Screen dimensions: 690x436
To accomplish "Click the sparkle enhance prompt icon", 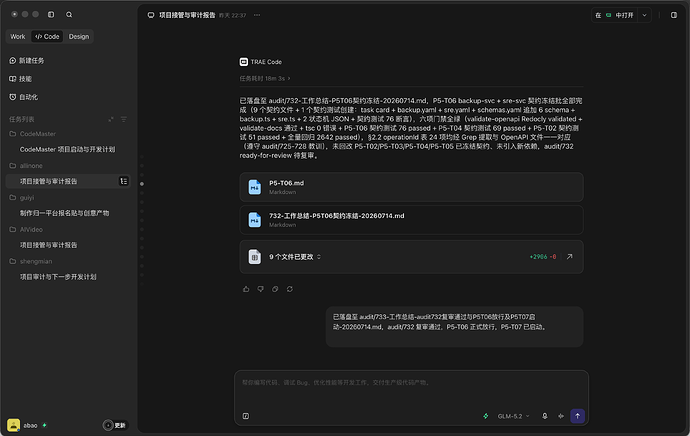I will (x=561, y=416).
